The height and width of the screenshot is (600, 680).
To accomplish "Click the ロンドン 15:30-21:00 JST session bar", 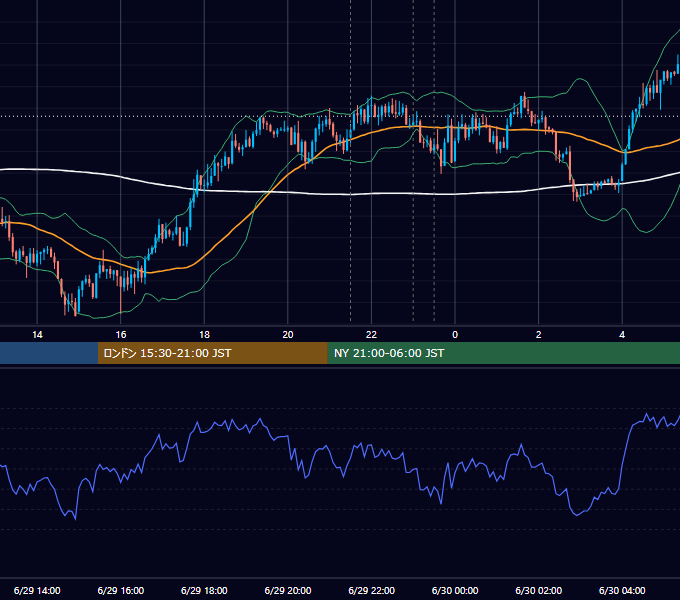I will [212, 353].
